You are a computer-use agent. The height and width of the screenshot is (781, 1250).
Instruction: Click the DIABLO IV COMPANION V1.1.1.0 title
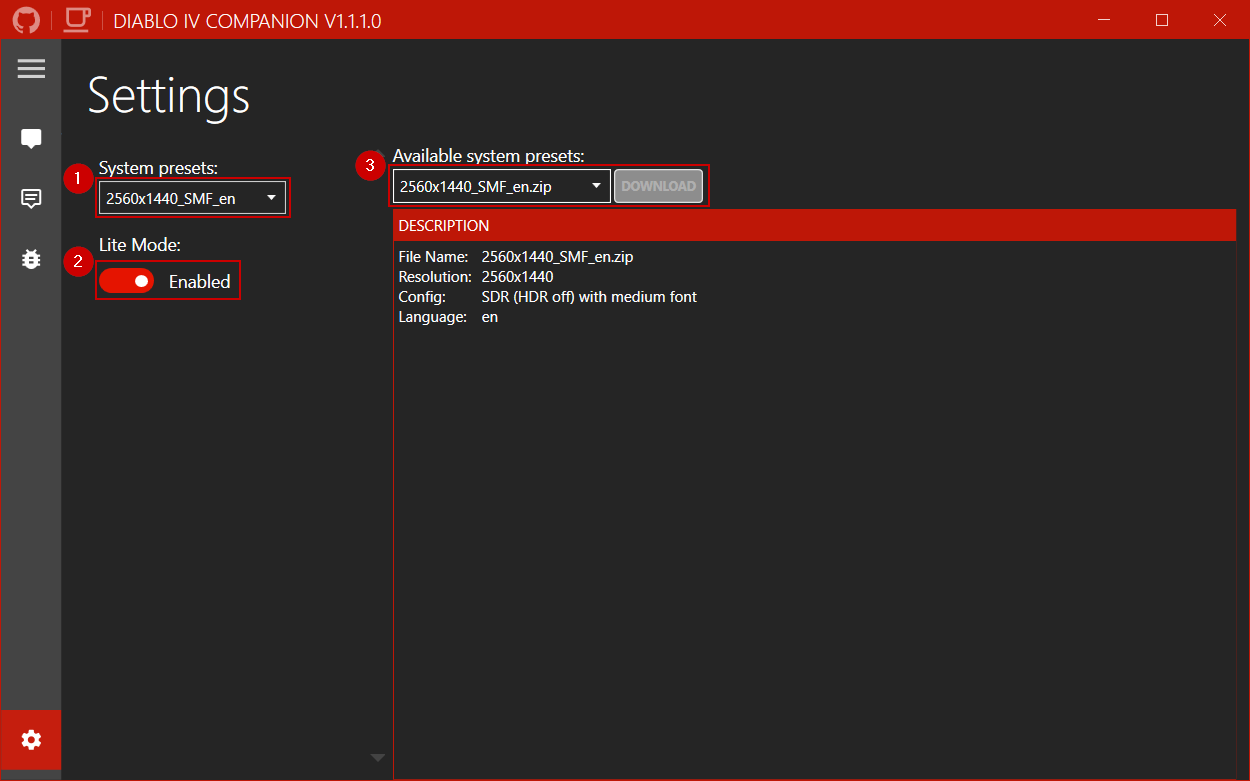(247, 21)
